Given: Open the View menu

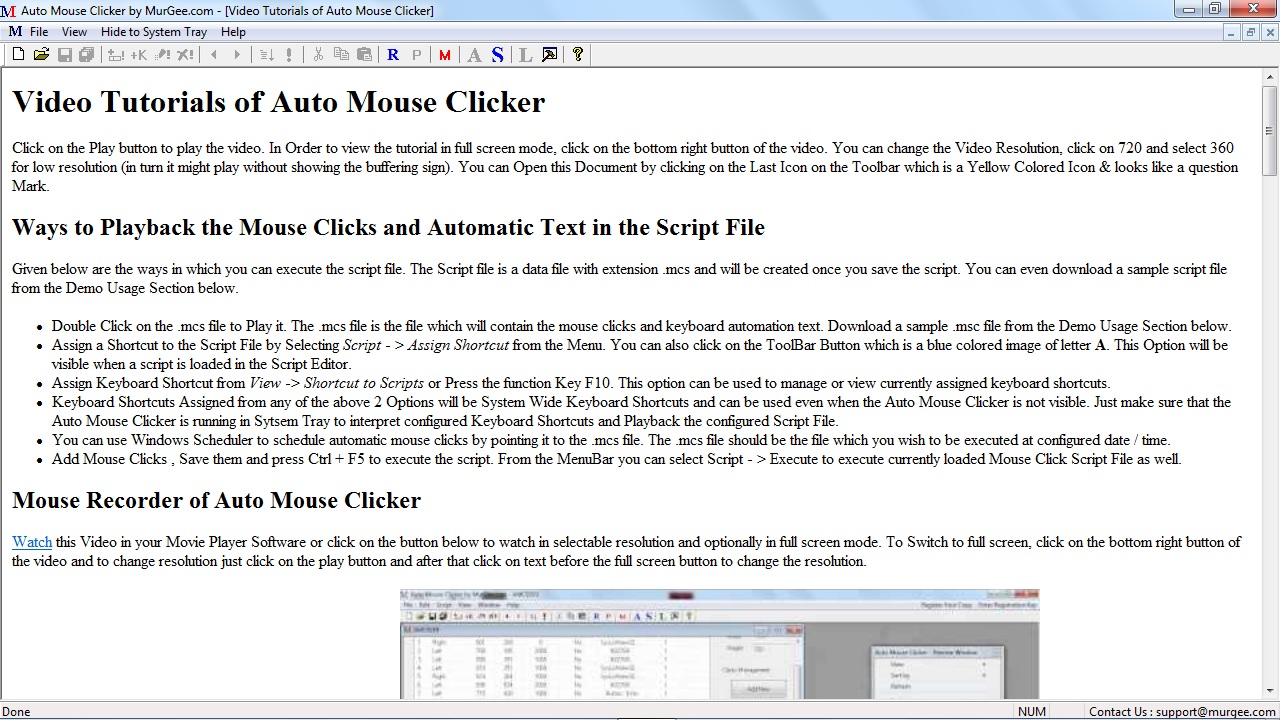Looking at the screenshot, I should (75, 32).
